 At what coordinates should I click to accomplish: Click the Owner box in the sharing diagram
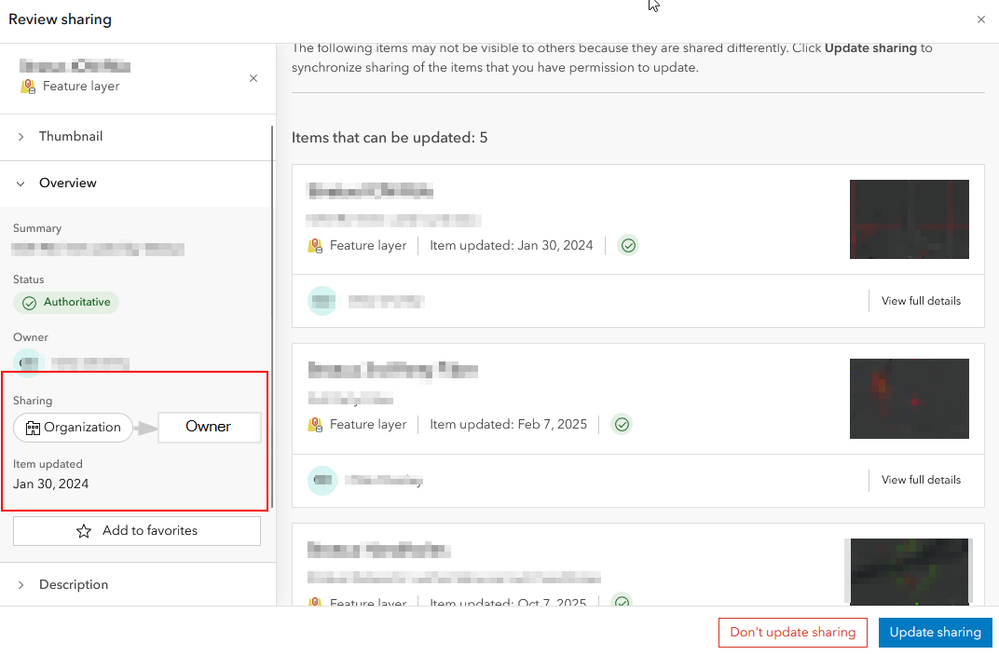pos(209,426)
